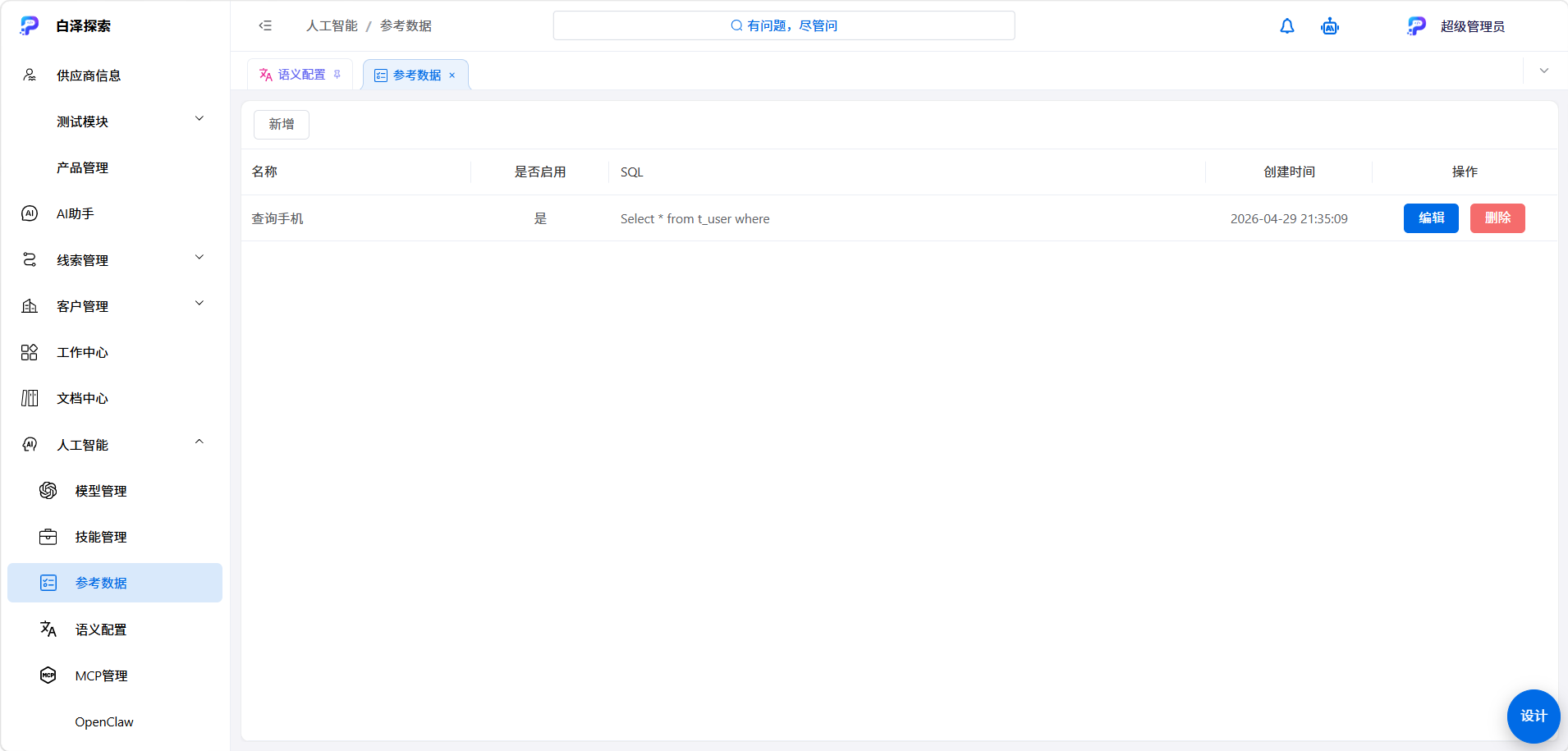Image resolution: width=1568 pixels, height=751 pixels.
Task: Click the MCP管理 icon
Action: 48,675
